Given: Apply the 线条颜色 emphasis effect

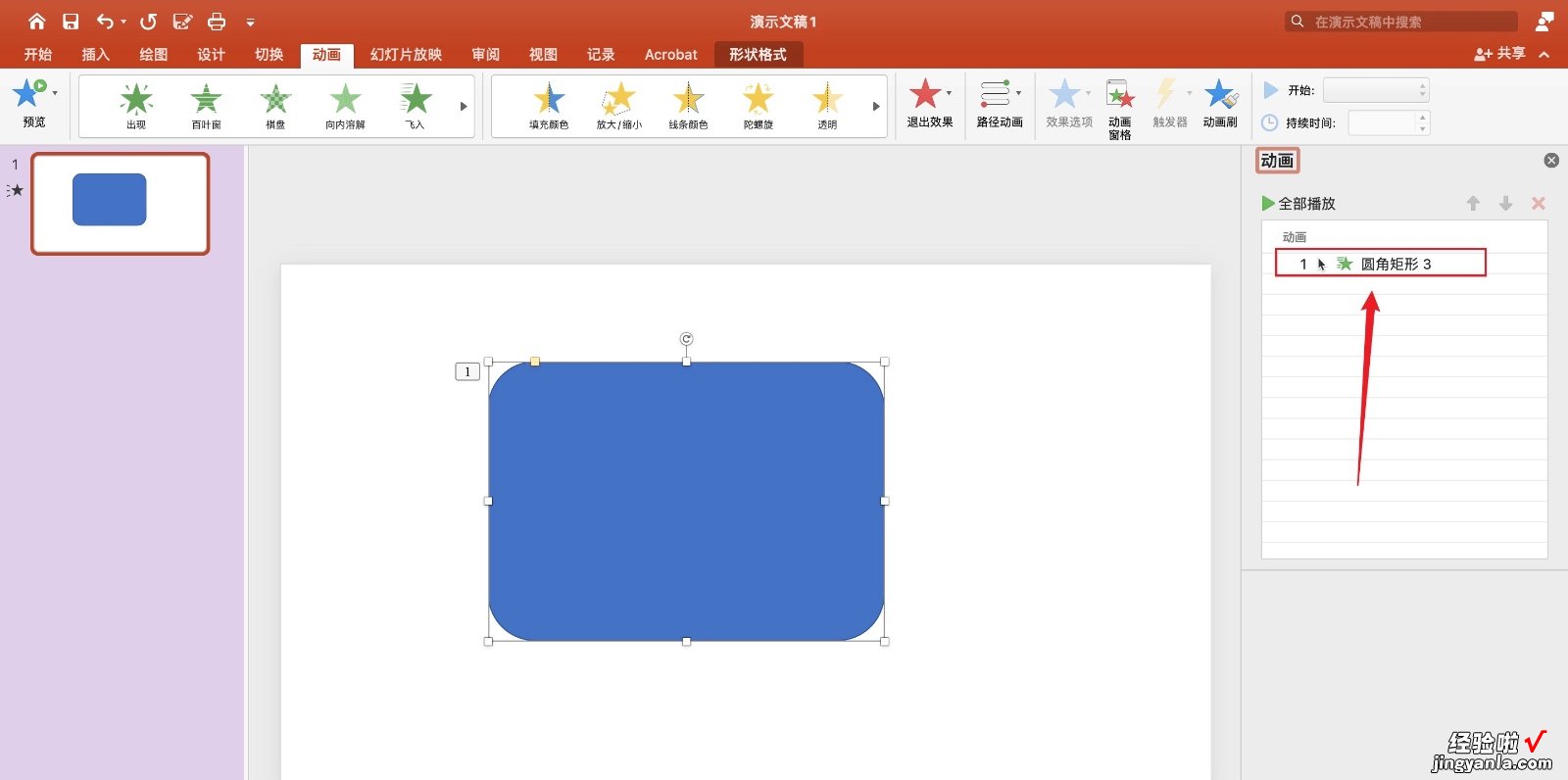Looking at the screenshot, I should click(x=689, y=105).
